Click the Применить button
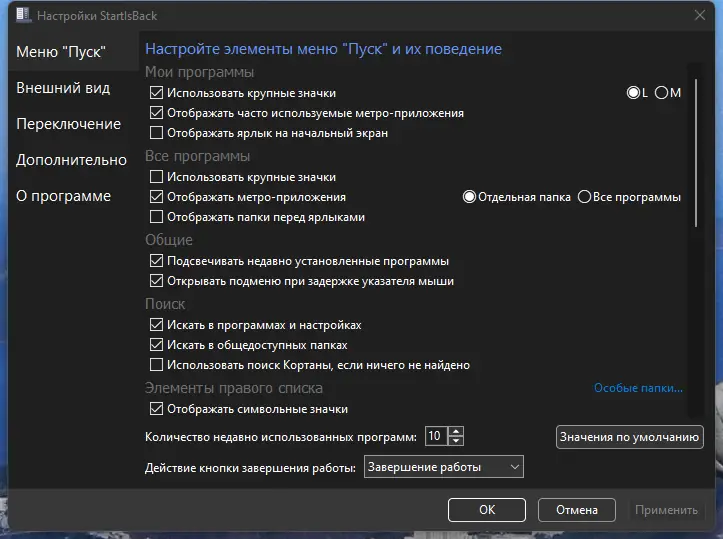 pos(666,509)
